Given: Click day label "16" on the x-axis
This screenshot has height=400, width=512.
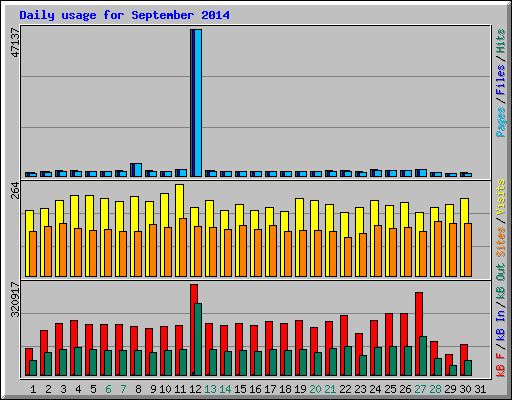Looking at the screenshot, I should [x=255, y=389].
